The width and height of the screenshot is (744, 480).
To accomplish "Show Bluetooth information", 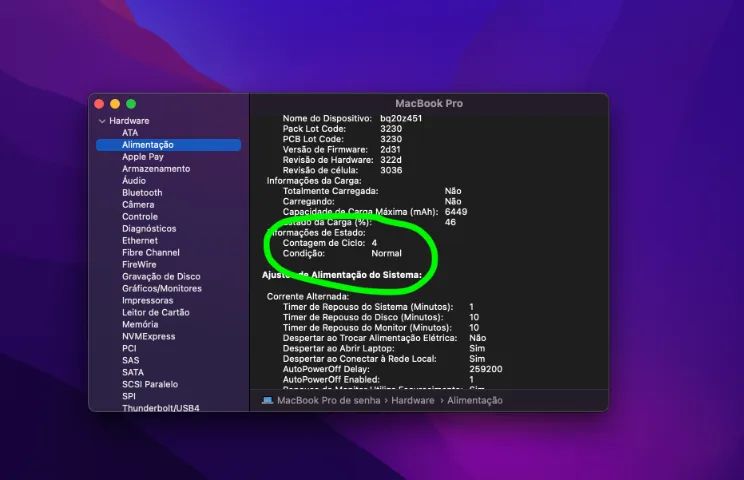I will 142,193.
